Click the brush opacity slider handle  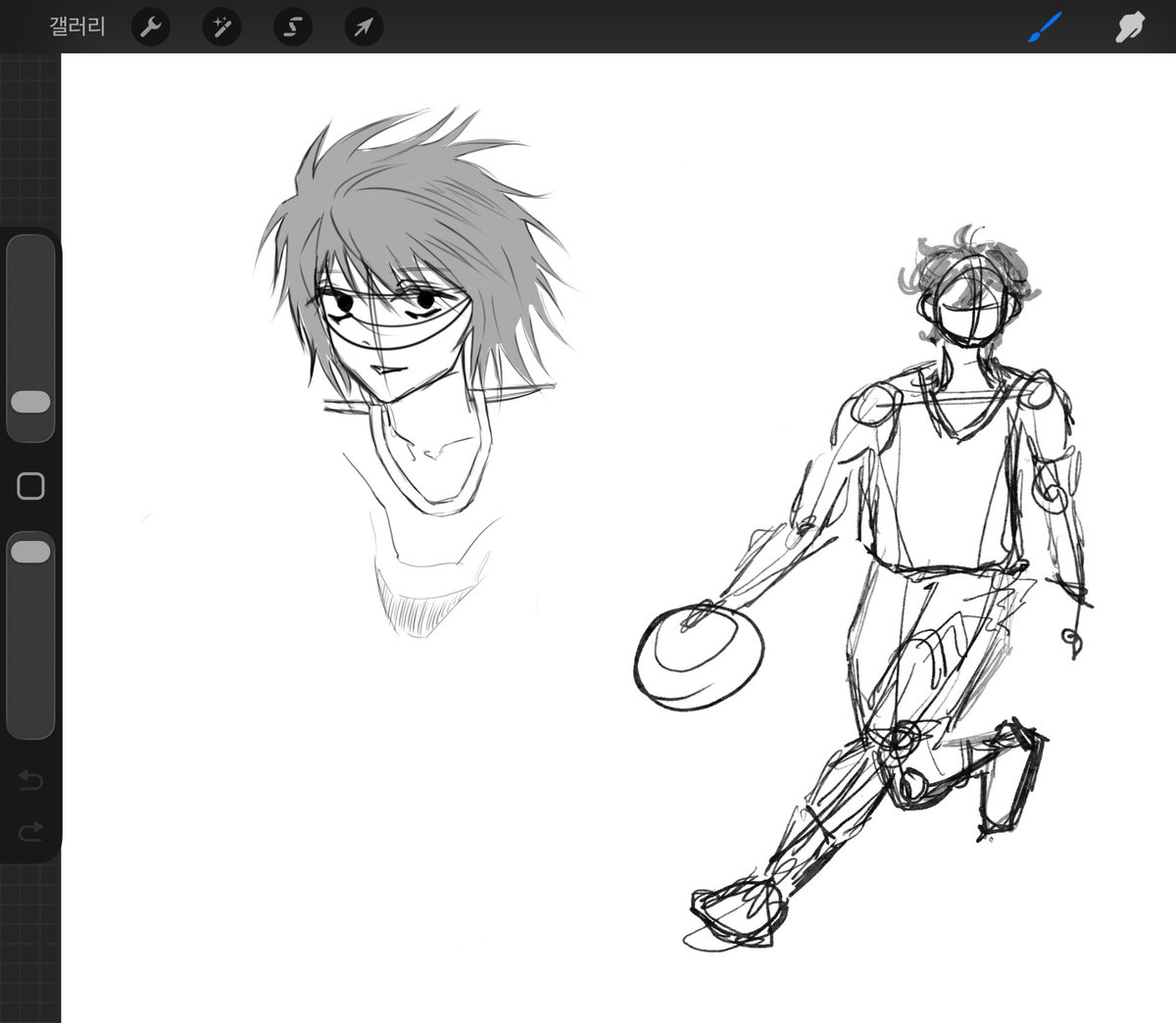pos(30,552)
